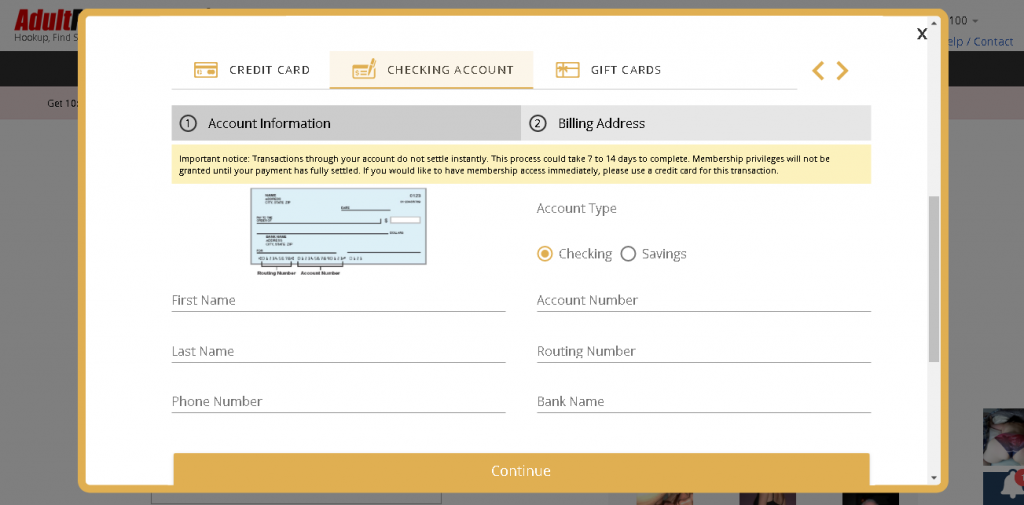This screenshot has height=505, width=1024.
Task: Click the checking account check icon
Action: click(363, 69)
